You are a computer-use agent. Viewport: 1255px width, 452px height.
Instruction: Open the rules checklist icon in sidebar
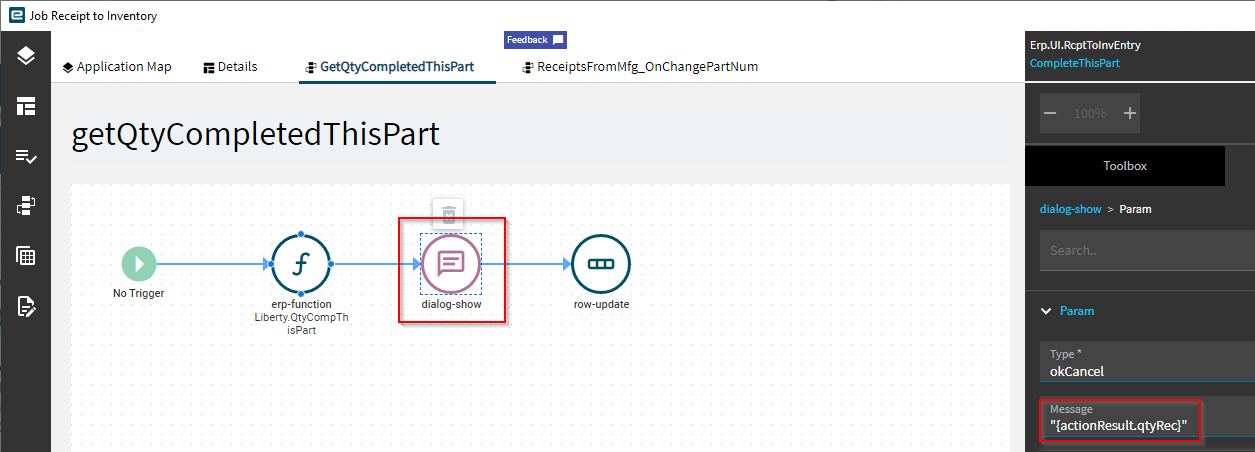coord(26,156)
